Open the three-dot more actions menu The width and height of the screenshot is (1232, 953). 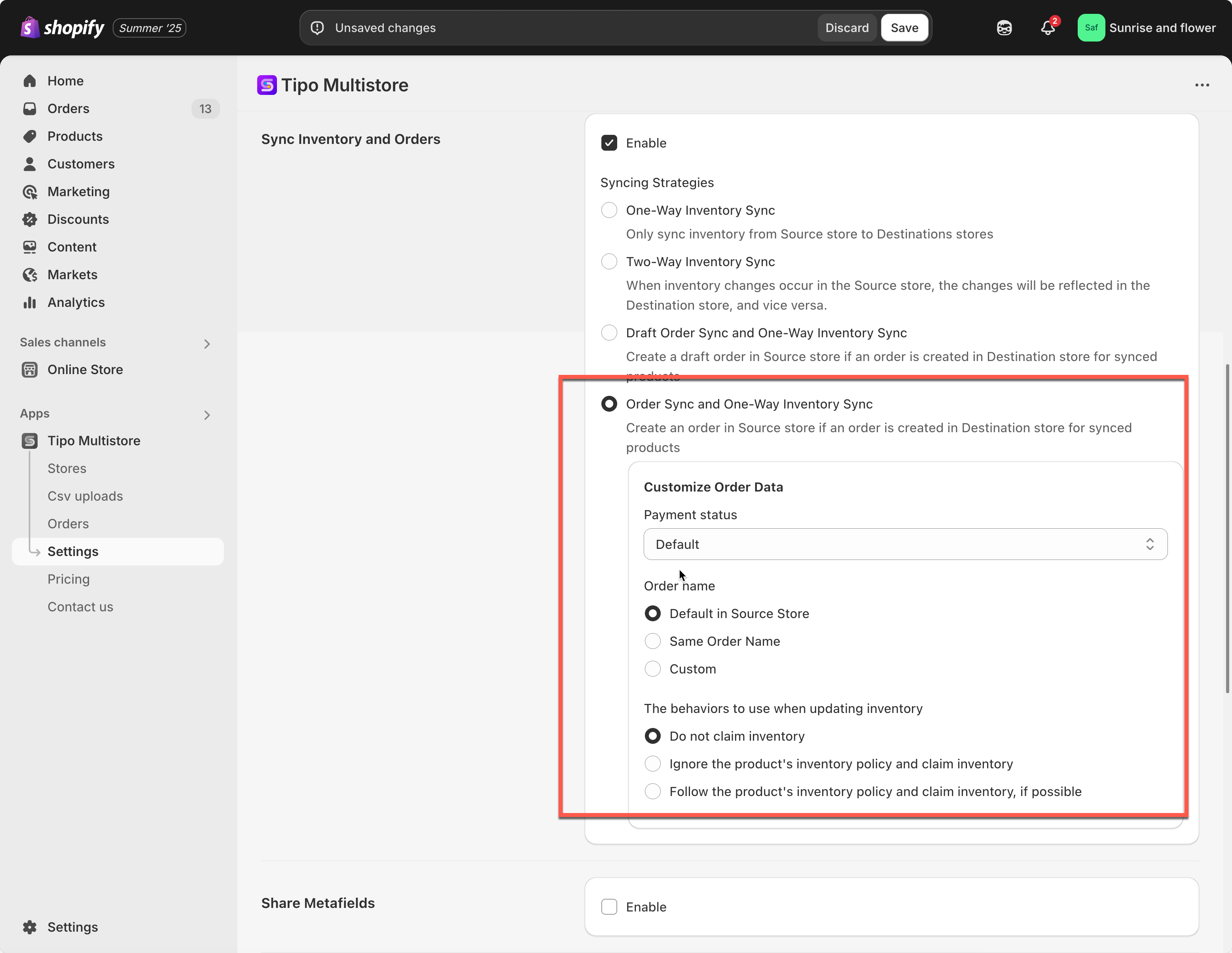coord(1202,85)
